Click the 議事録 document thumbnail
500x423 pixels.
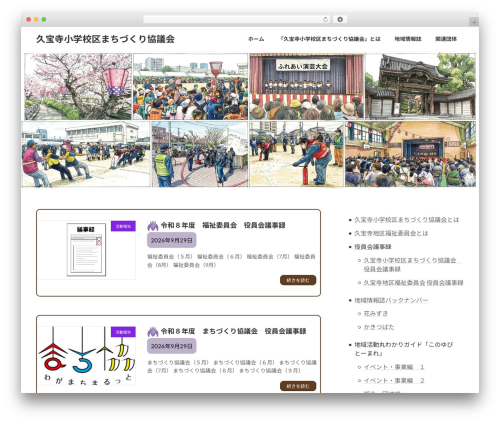click(x=87, y=250)
